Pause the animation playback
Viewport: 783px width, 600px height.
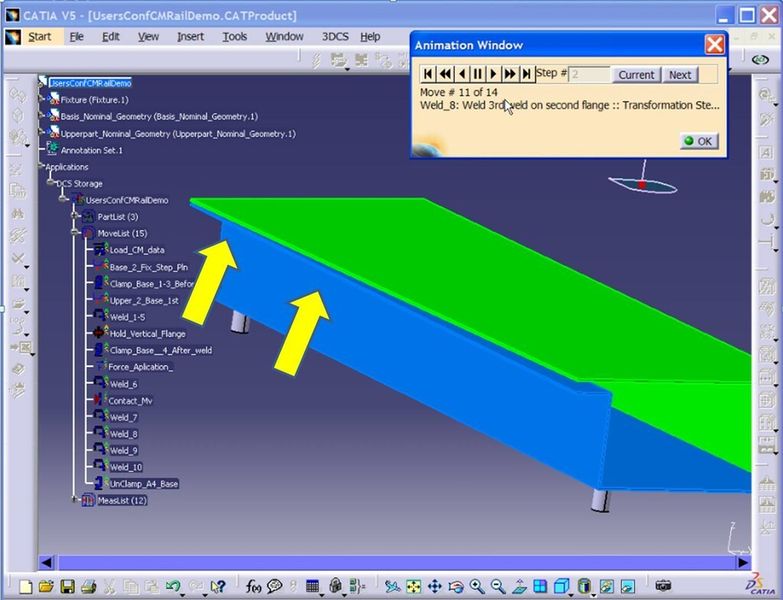(477, 74)
